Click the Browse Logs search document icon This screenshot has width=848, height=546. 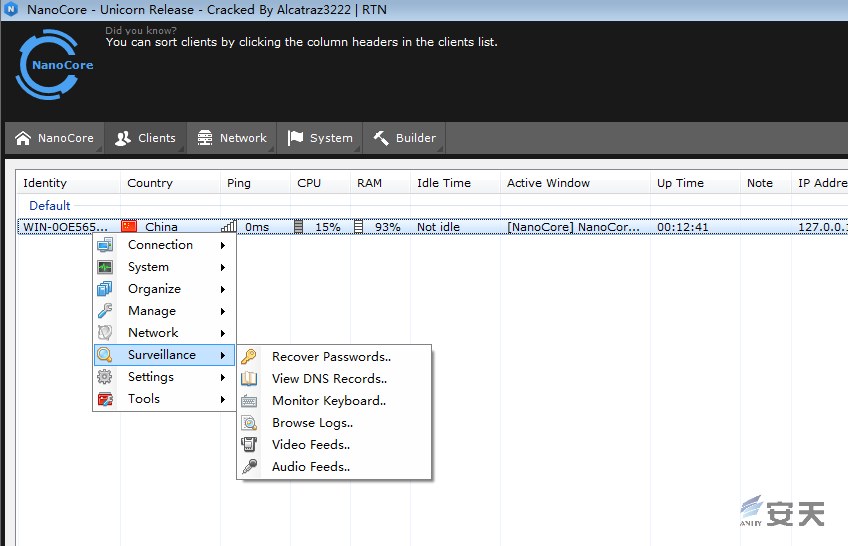coord(249,423)
